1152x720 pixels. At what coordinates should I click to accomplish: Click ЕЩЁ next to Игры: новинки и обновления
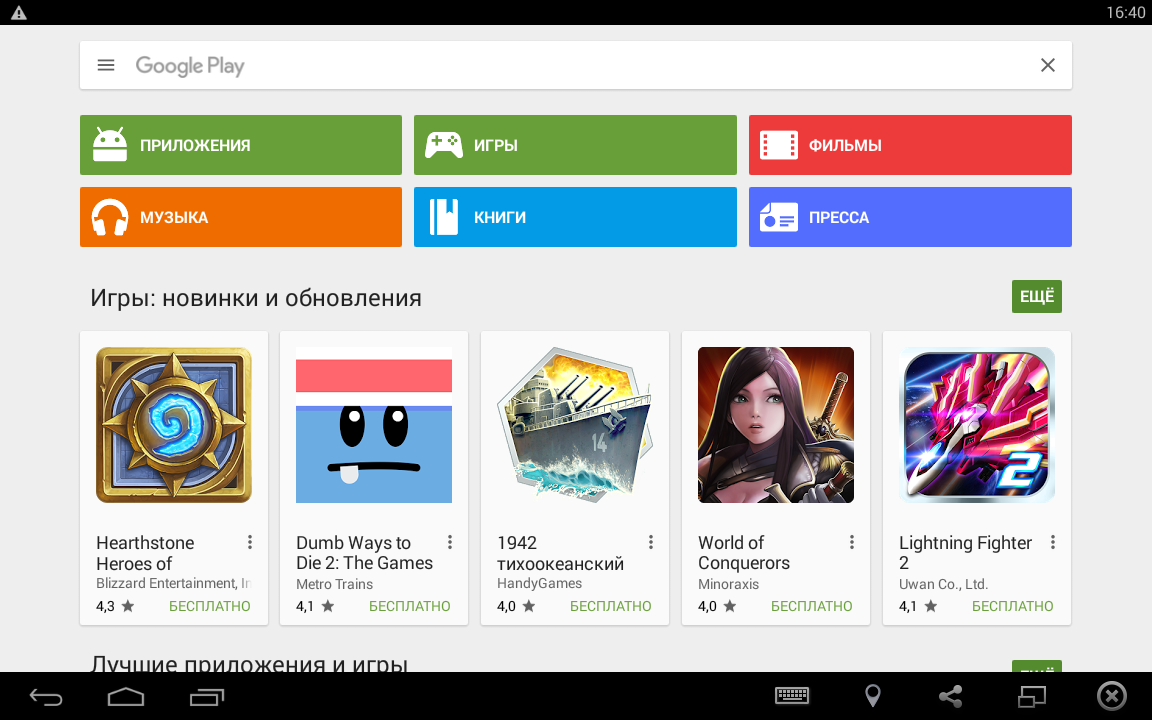point(1037,296)
